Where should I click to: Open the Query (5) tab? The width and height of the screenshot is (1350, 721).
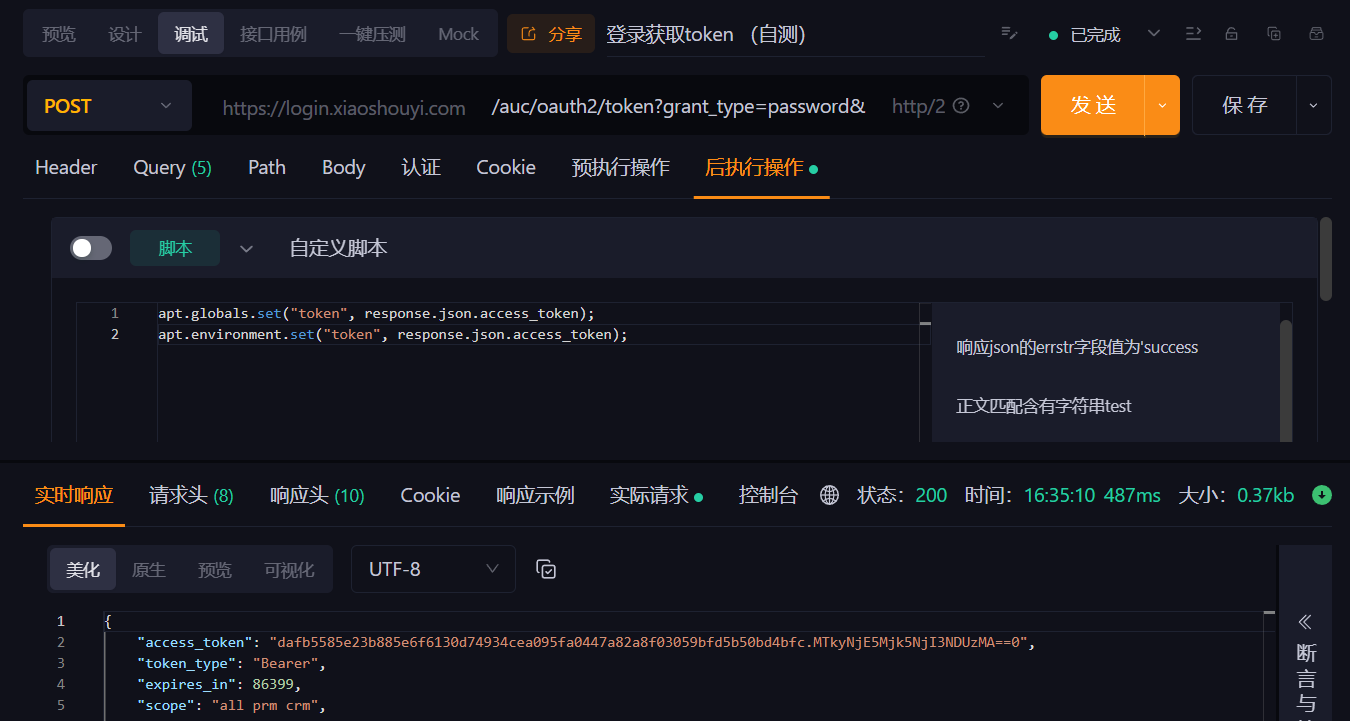point(173,167)
